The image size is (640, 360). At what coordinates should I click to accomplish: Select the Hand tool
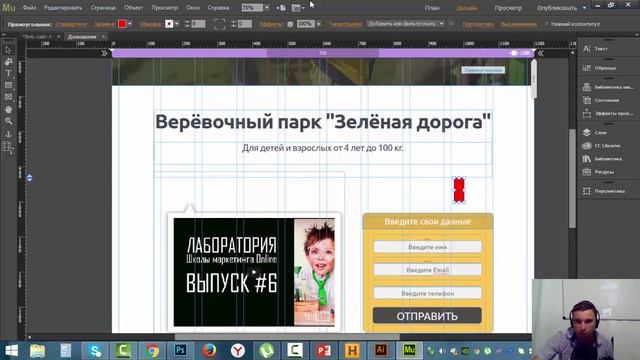pyautogui.click(x=8, y=109)
